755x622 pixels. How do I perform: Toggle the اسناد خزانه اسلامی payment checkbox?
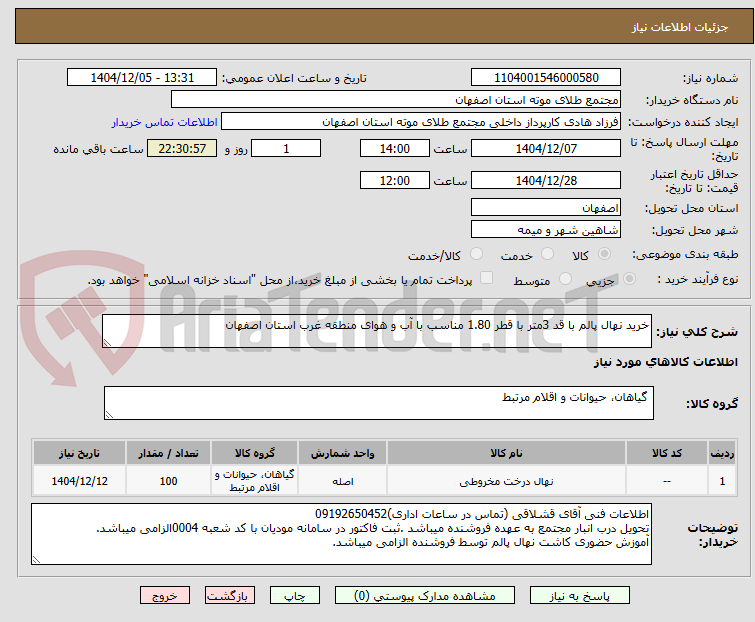click(486, 278)
